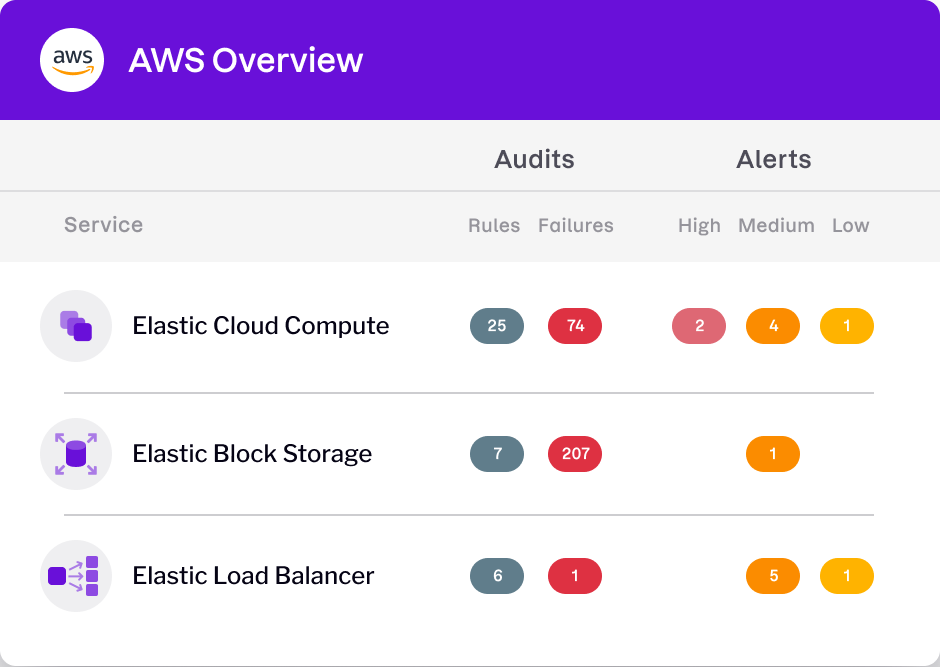
Task: Click the Medium alert count 5 for Load Balancer
Action: 772,575
